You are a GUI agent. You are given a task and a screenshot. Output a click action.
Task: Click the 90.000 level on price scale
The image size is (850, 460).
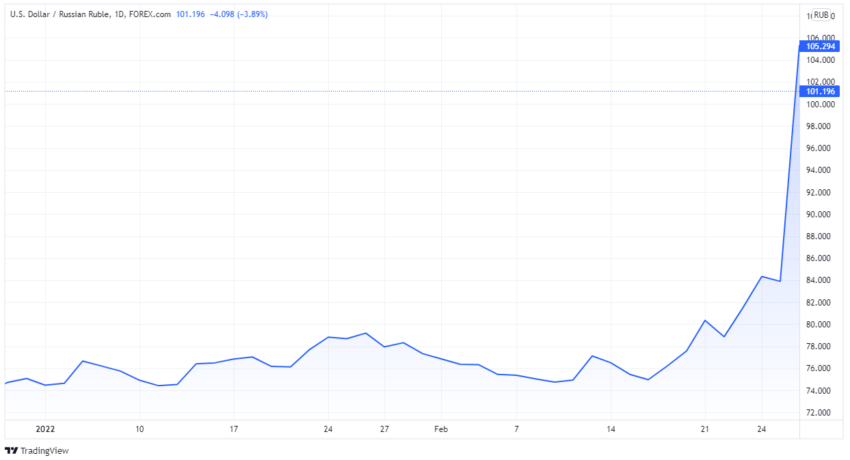[x=819, y=215]
